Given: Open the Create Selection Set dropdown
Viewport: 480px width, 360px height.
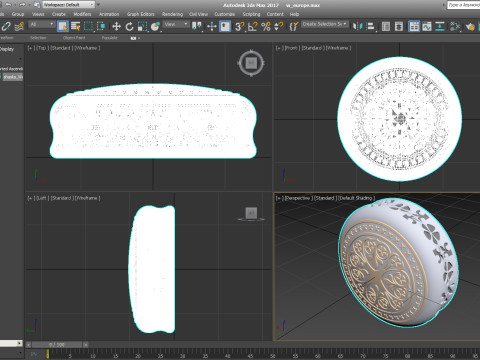Looking at the screenshot, I should point(325,24).
